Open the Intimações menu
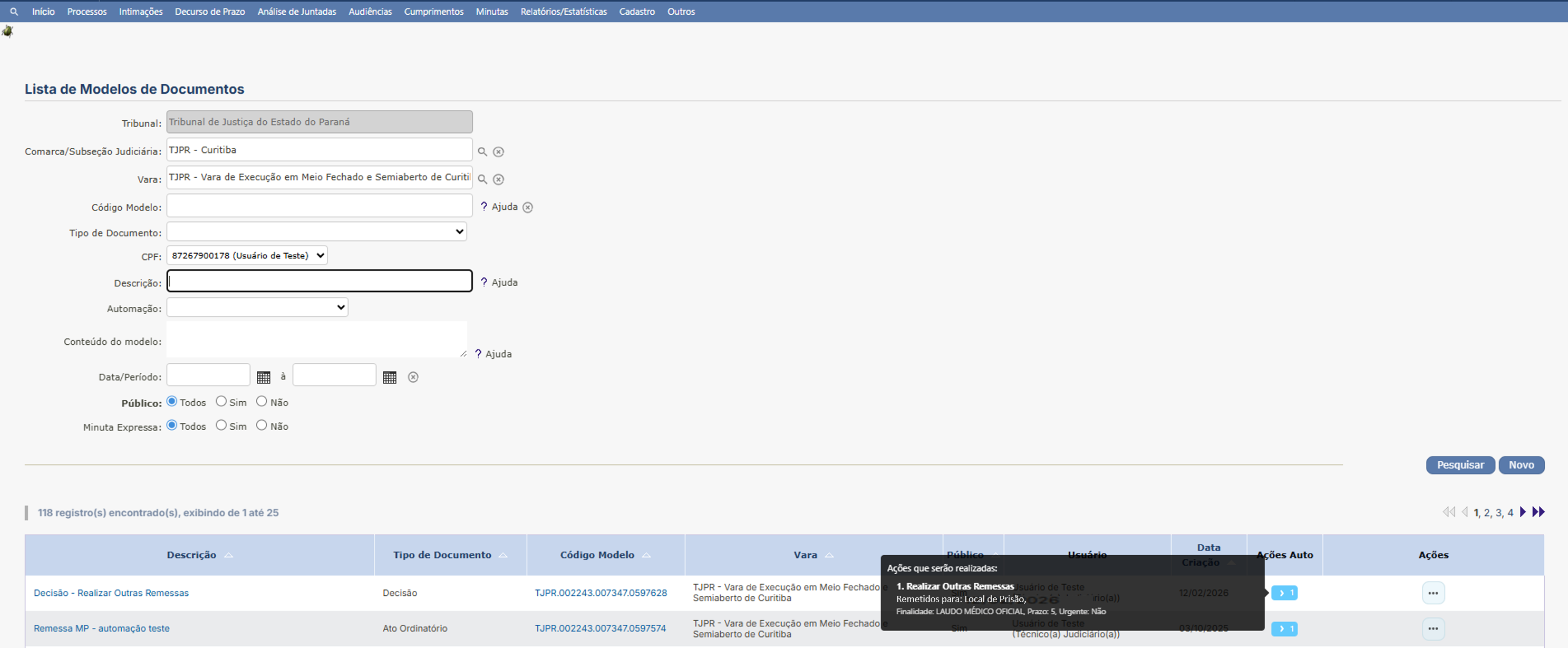This screenshot has height=648, width=1568. pyautogui.click(x=141, y=12)
